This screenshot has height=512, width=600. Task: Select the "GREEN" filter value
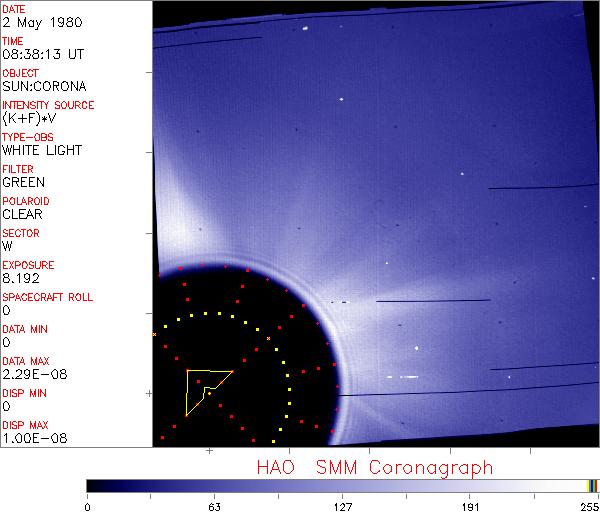[22, 183]
